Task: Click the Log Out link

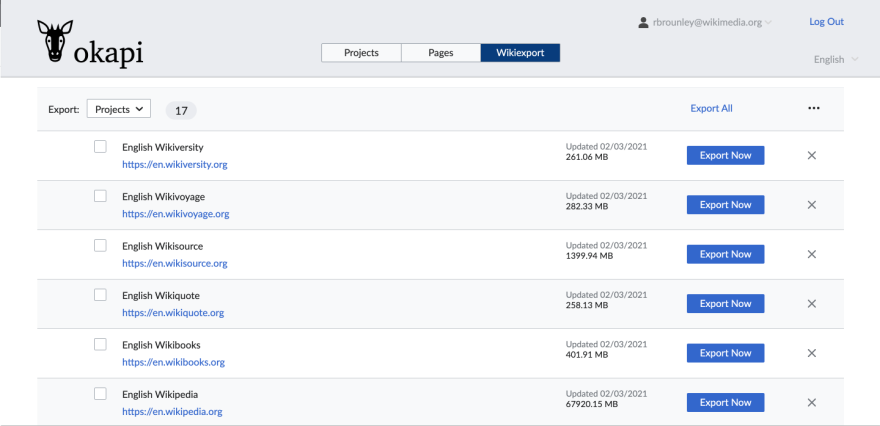Action: [826, 22]
